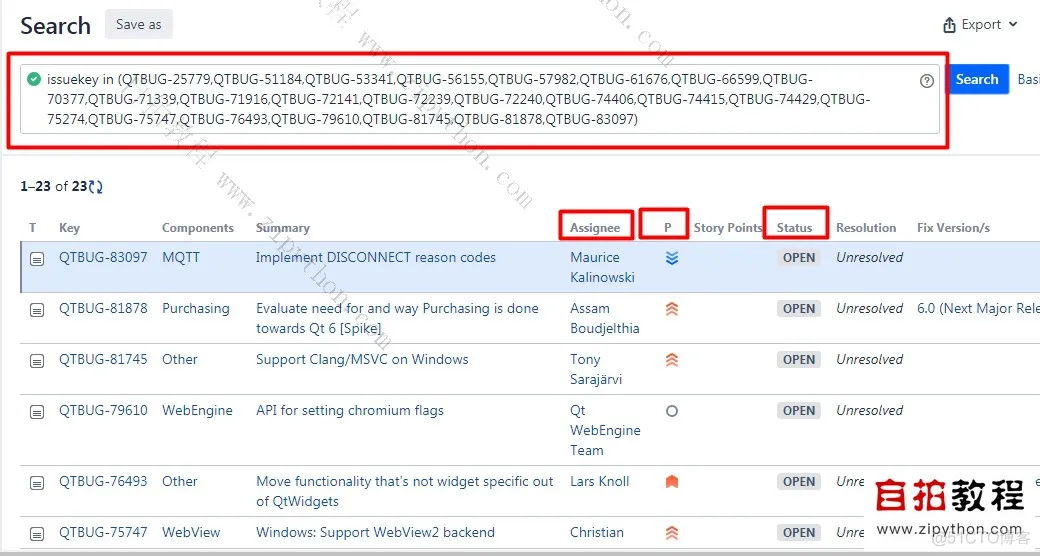The image size is (1040, 556).
Task: Open summary API for setting chromium flags
Action: 350,411
